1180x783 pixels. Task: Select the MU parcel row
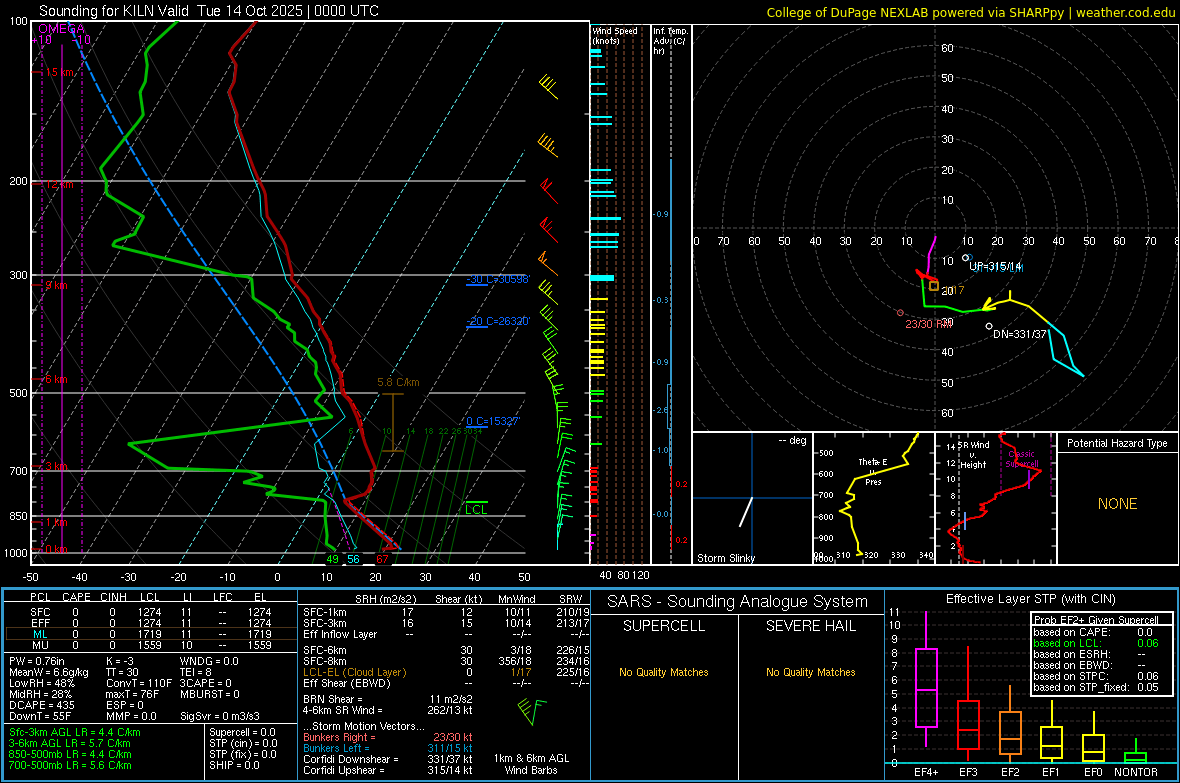click(151, 644)
